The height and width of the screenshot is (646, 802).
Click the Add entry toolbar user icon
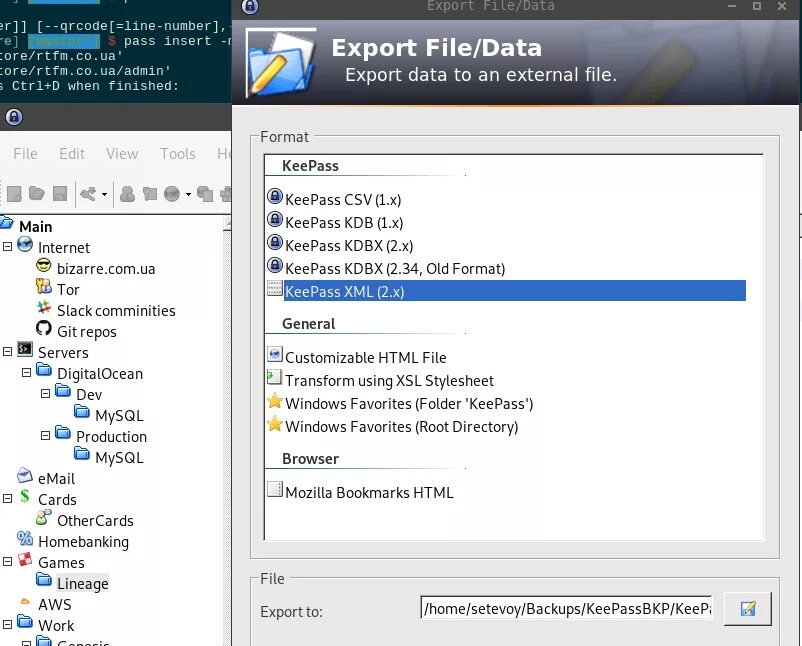coord(127,194)
